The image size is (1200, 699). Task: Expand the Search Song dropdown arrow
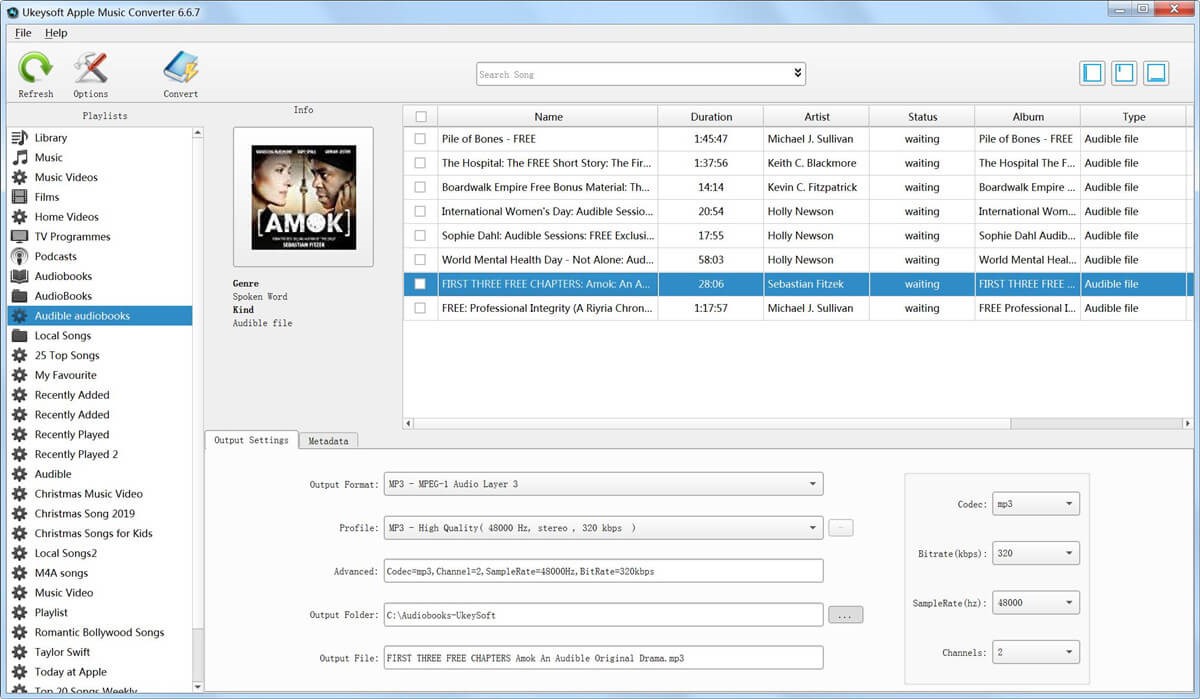pyautogui.click(x=797, y=73)
